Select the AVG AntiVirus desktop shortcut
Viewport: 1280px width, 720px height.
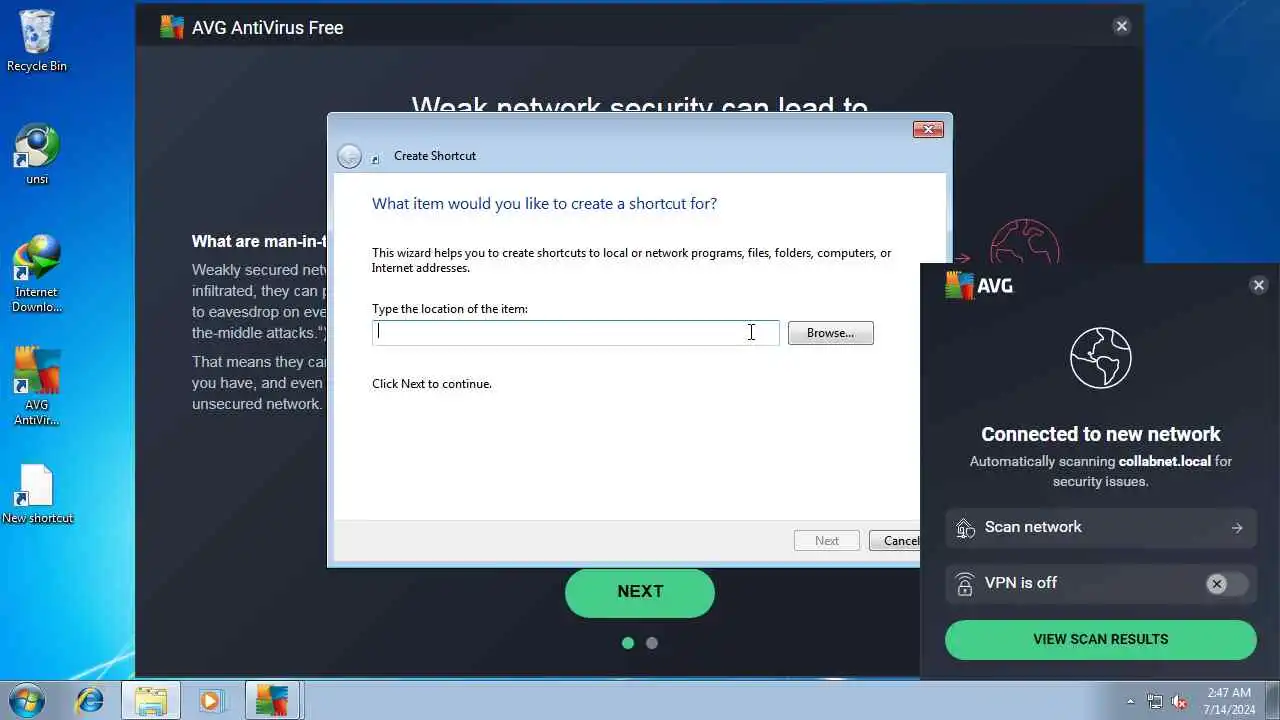[37, 387]
